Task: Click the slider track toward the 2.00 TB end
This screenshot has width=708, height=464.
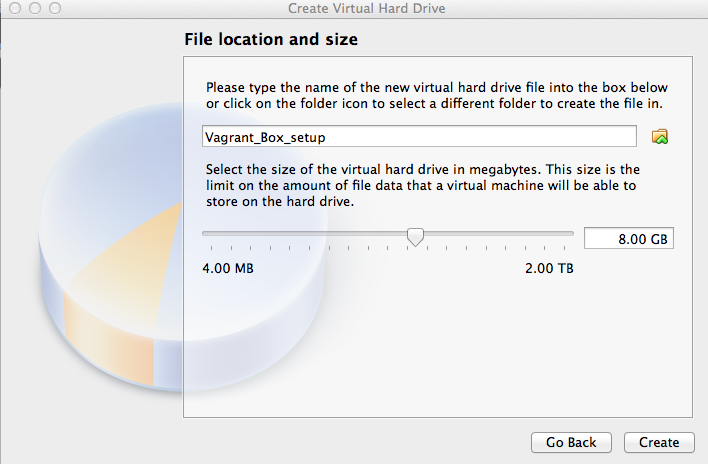Action: pyautogui.click(x=499, y=234)
